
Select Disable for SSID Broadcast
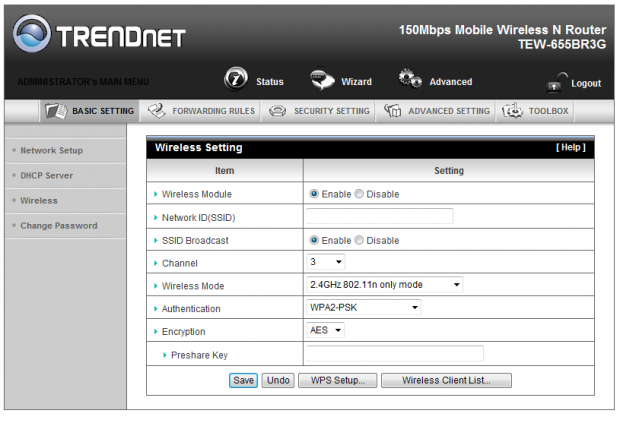(359, 240)
